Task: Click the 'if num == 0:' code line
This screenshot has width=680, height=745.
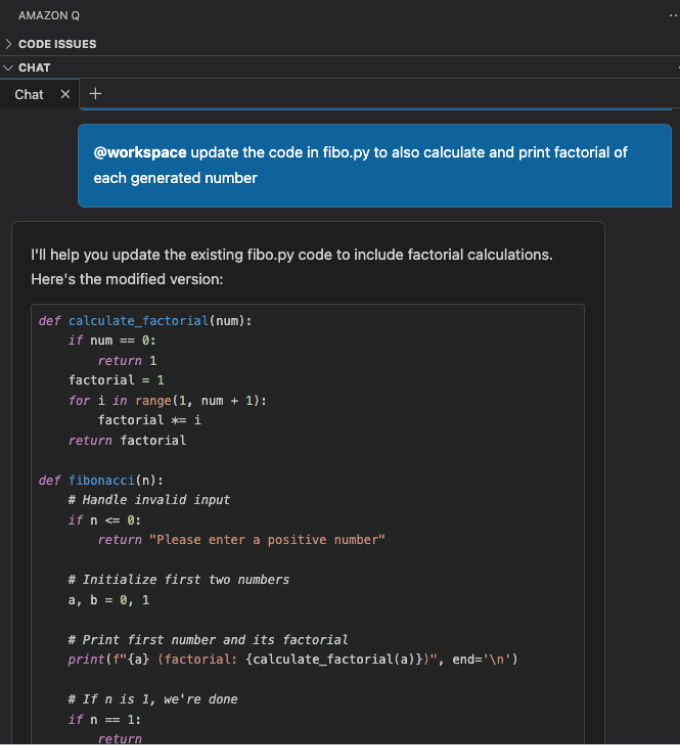Action: tap(112, 341)
